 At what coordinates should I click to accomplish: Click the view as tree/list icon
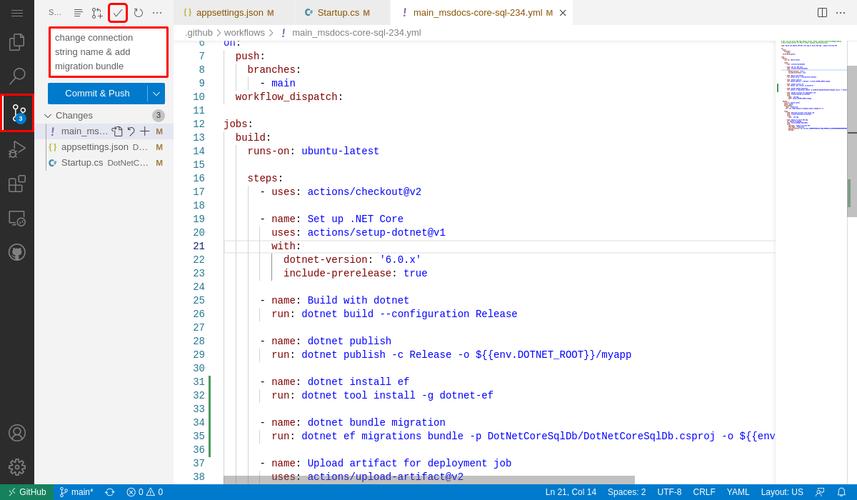78,13
